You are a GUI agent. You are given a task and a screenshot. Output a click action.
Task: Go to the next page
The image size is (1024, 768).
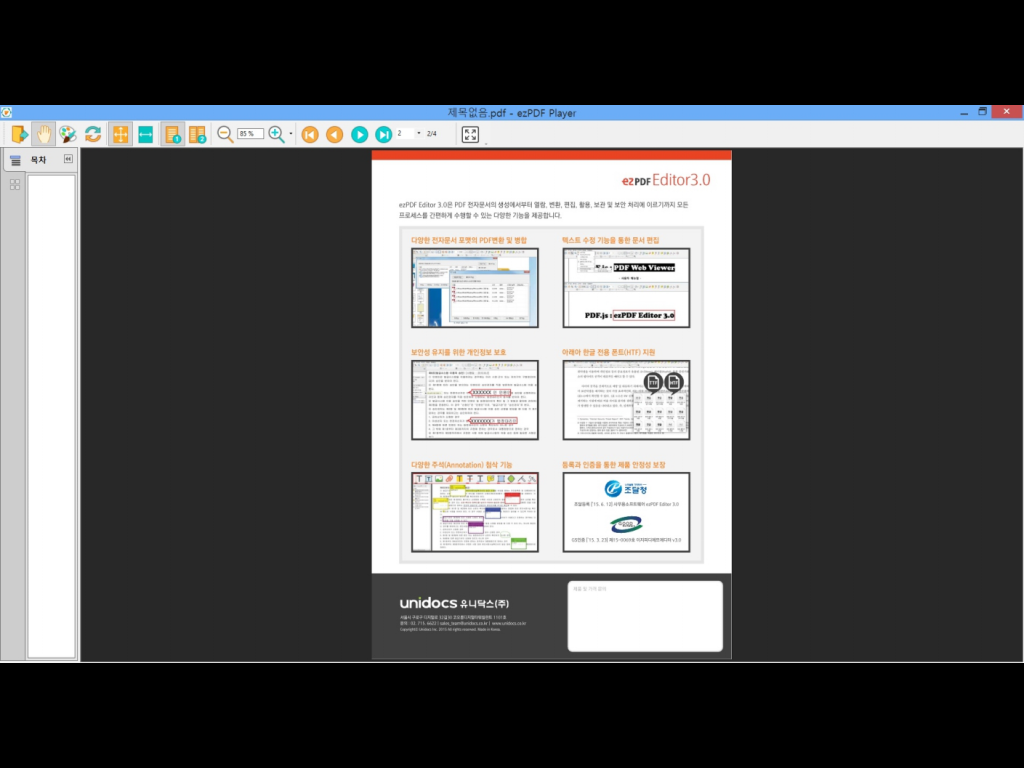(359, 135)
